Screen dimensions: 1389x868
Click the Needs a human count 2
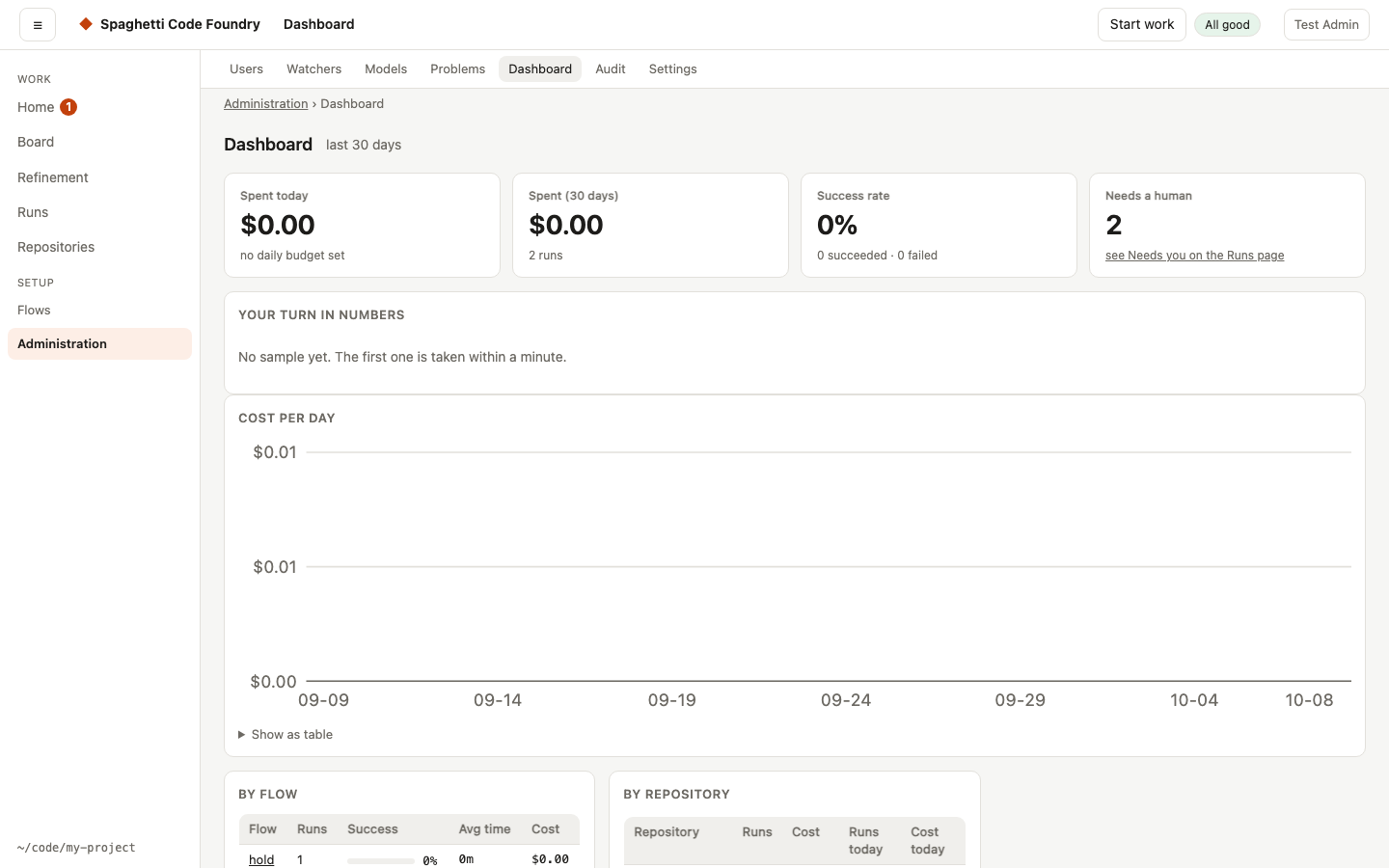1114,225
